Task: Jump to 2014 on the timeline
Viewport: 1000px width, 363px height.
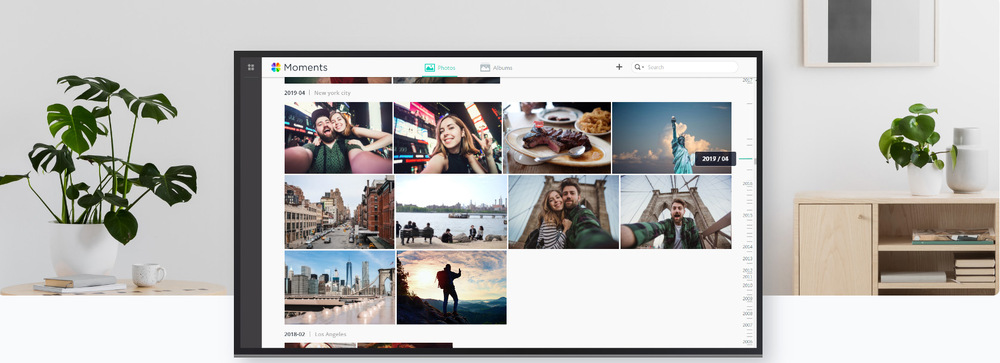Action: [x=747, y=247]
